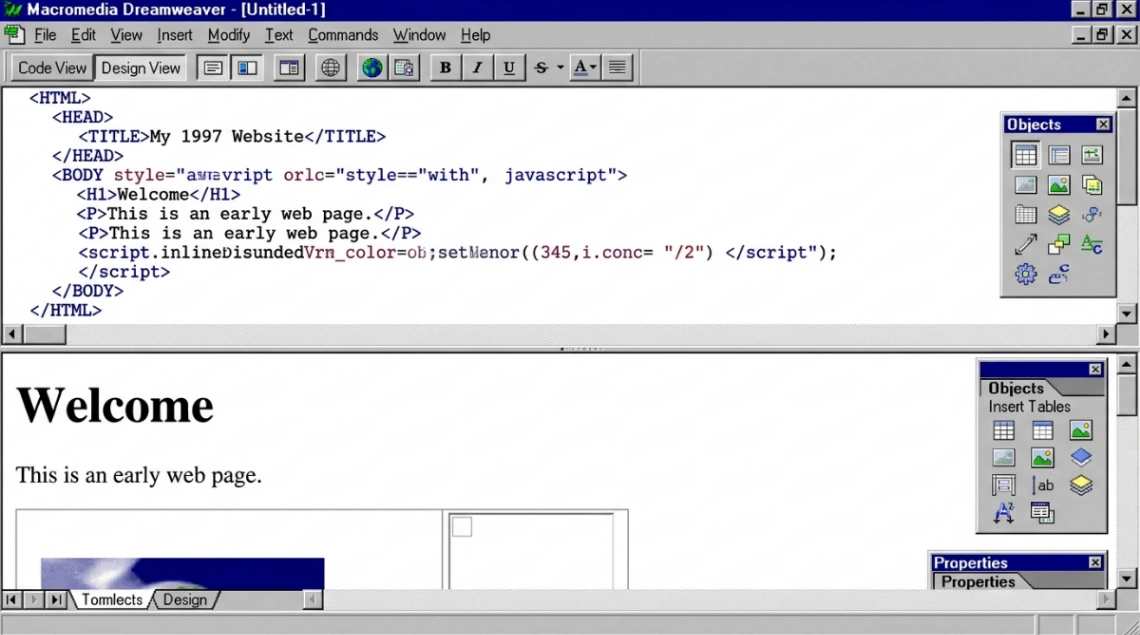Pick a color with the A text color swatch

point(581,67)
